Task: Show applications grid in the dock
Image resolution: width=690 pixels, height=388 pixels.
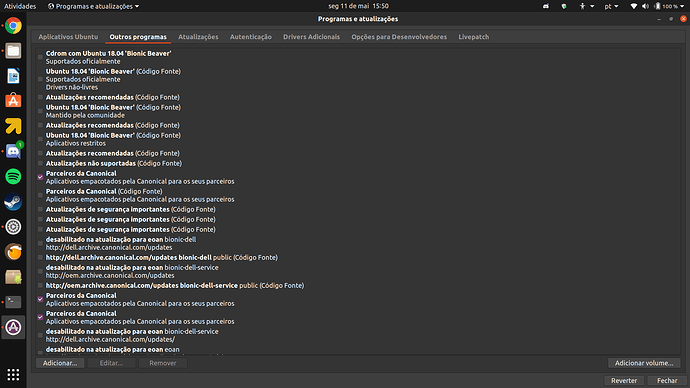Action: point(13,374)
